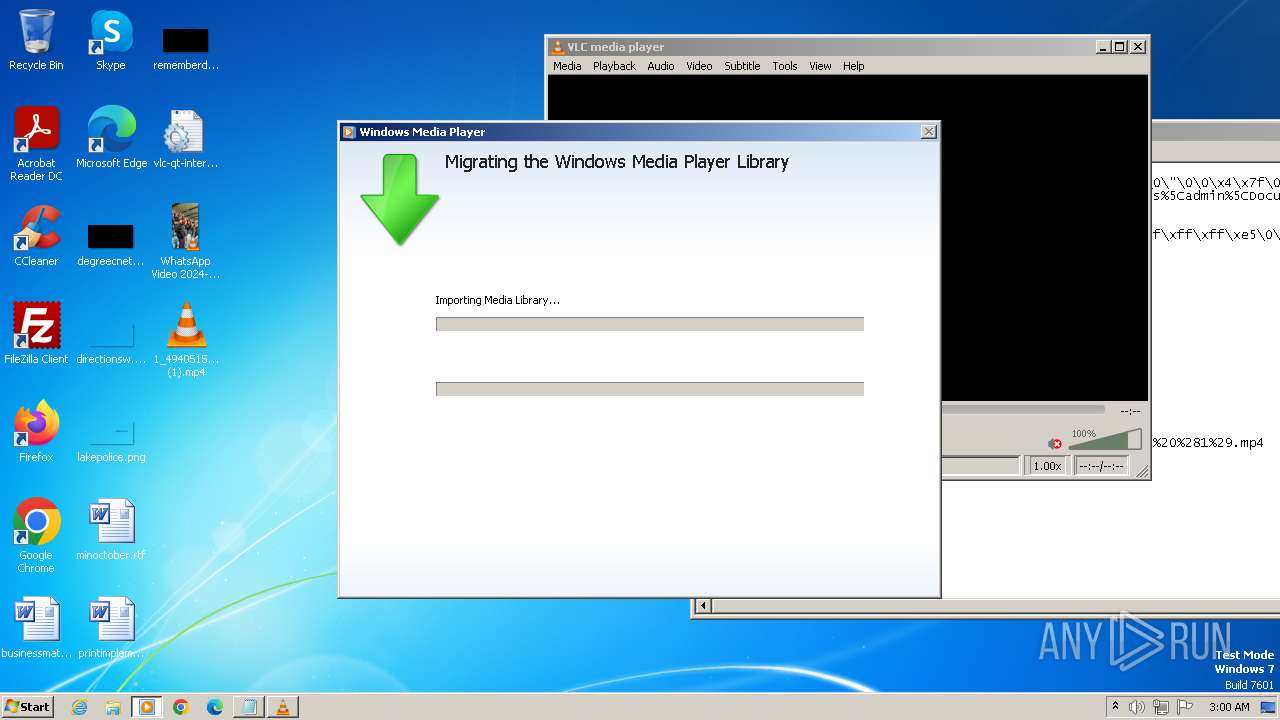This screenshot has height=720, width=1280.
Task: Open the Firefox desktop shortcut
Action: click(x=36, y=432)
